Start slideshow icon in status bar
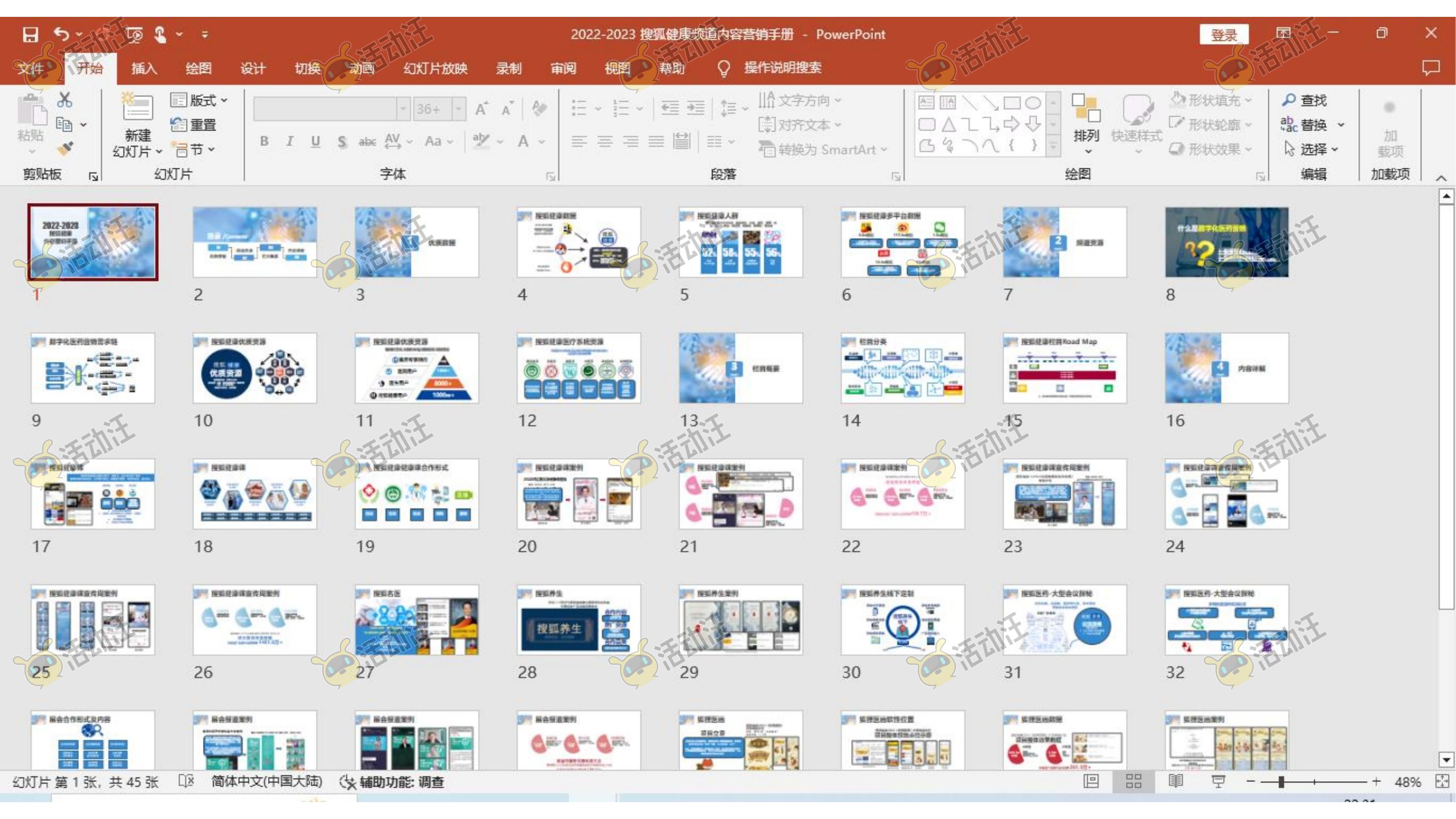Screen dimensions: 1456x819 click(x=1219, y=782)
